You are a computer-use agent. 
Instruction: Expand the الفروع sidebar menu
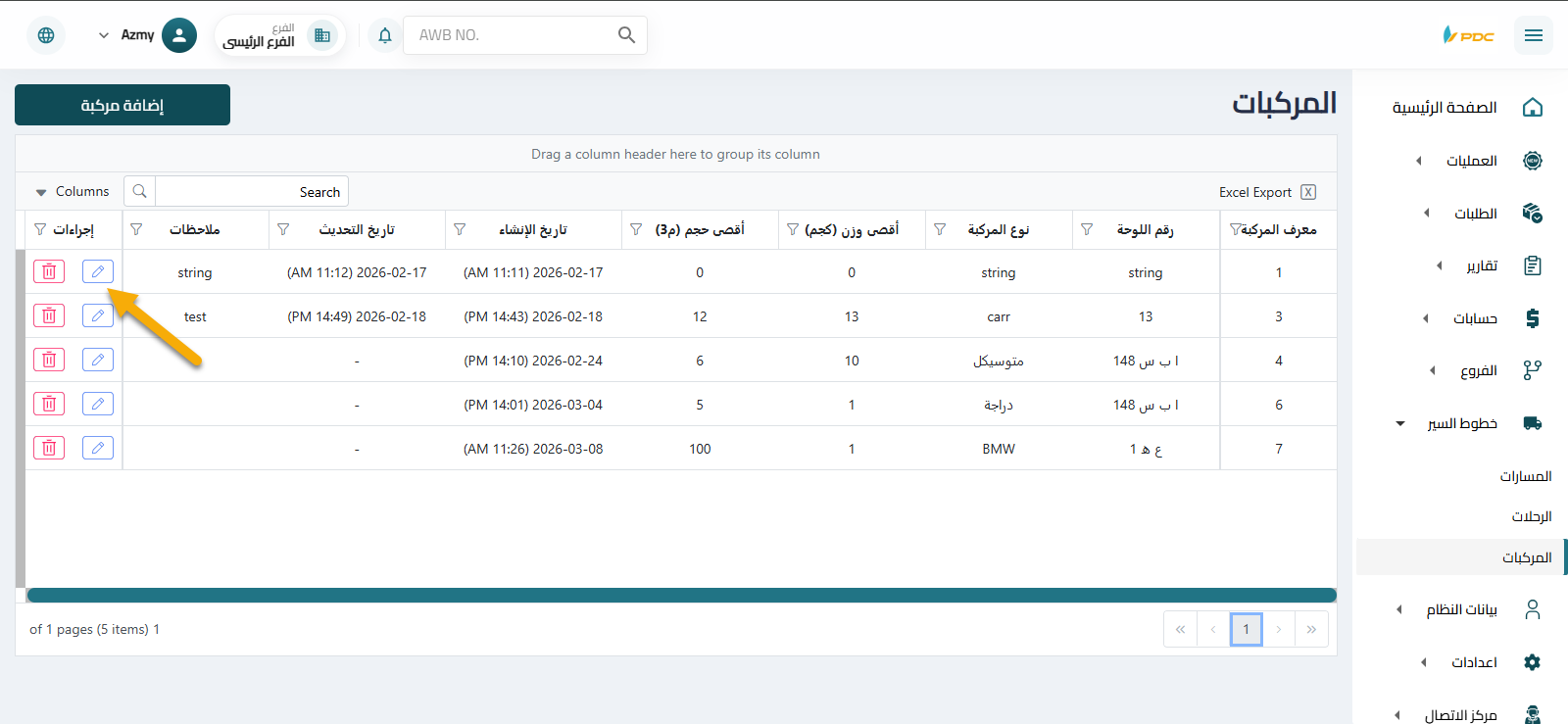click(1433, 370)
